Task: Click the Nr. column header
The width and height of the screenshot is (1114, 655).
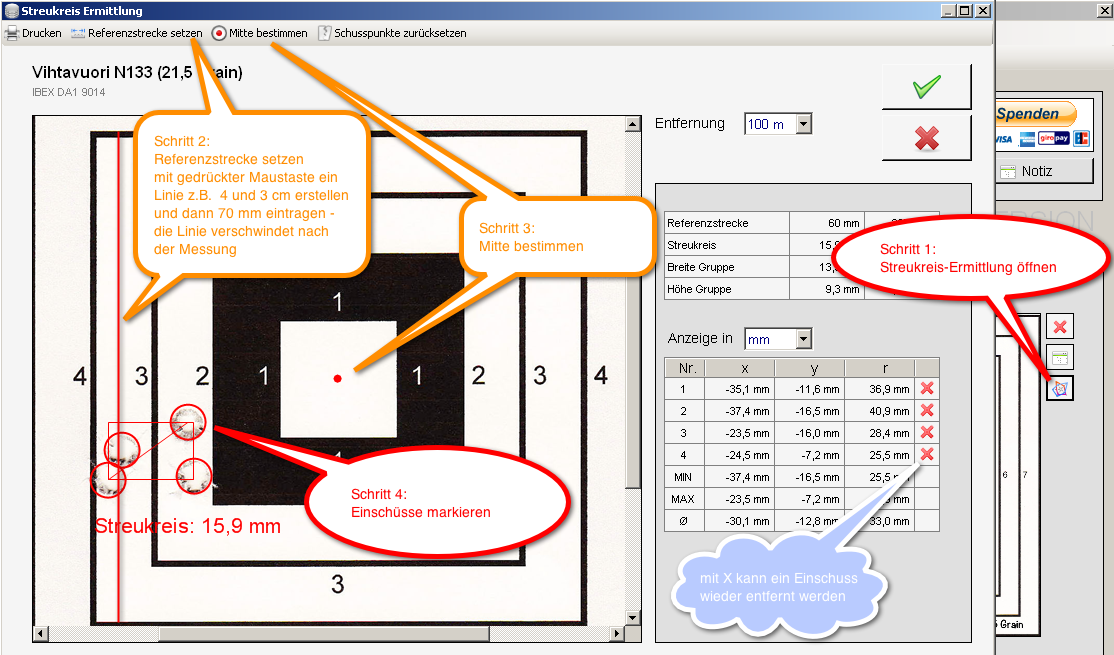Action: (x=685, y=368)
